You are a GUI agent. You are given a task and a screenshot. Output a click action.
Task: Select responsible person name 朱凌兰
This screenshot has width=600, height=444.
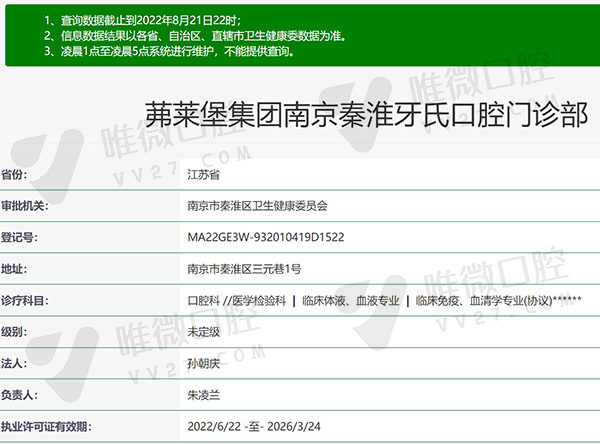(x=204, y=395)
